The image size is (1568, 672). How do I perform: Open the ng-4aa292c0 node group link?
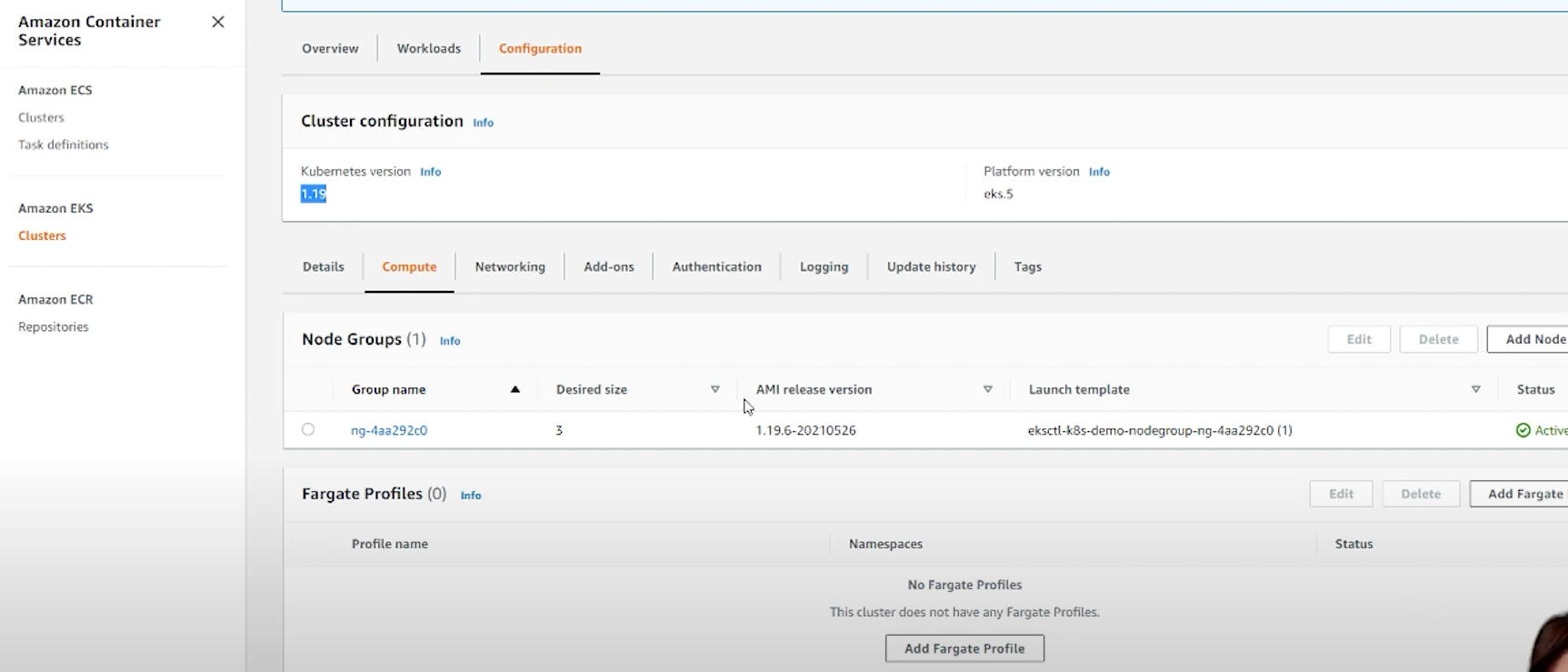coord(389,430)
